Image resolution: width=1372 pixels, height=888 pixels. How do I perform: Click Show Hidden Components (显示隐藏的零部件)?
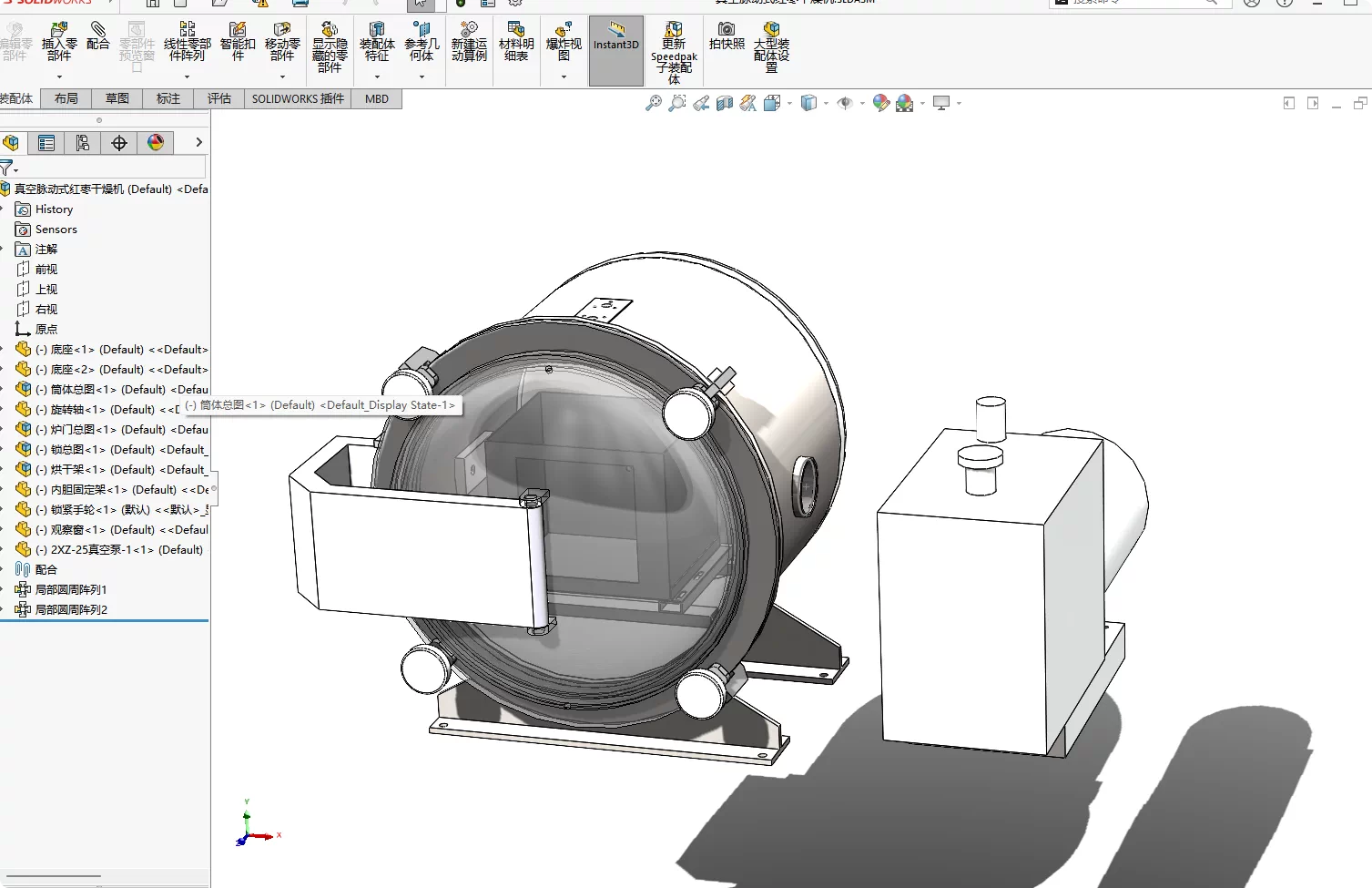point(330,47)
